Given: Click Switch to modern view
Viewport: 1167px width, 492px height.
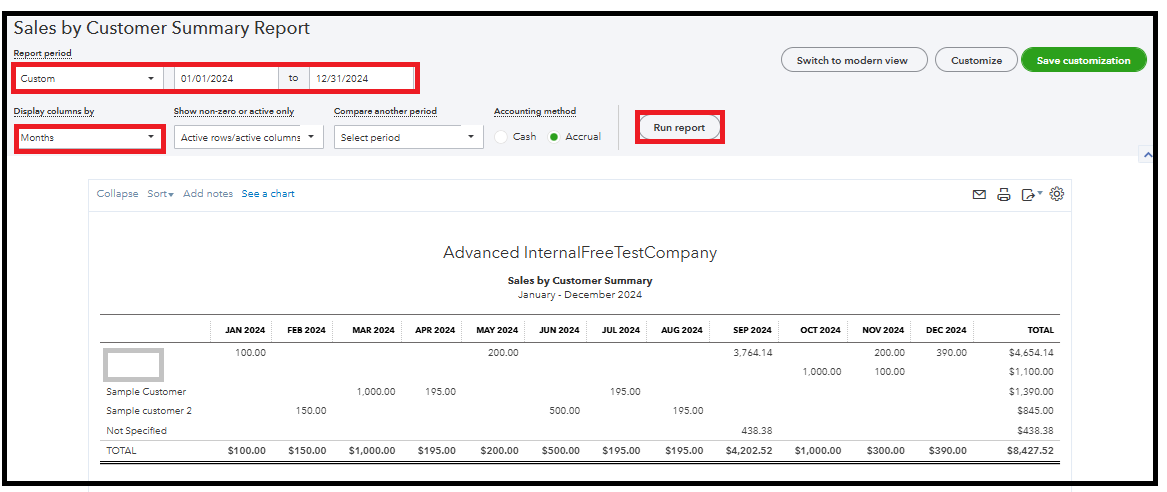Looking at the screenshot, I should [852, 60].
